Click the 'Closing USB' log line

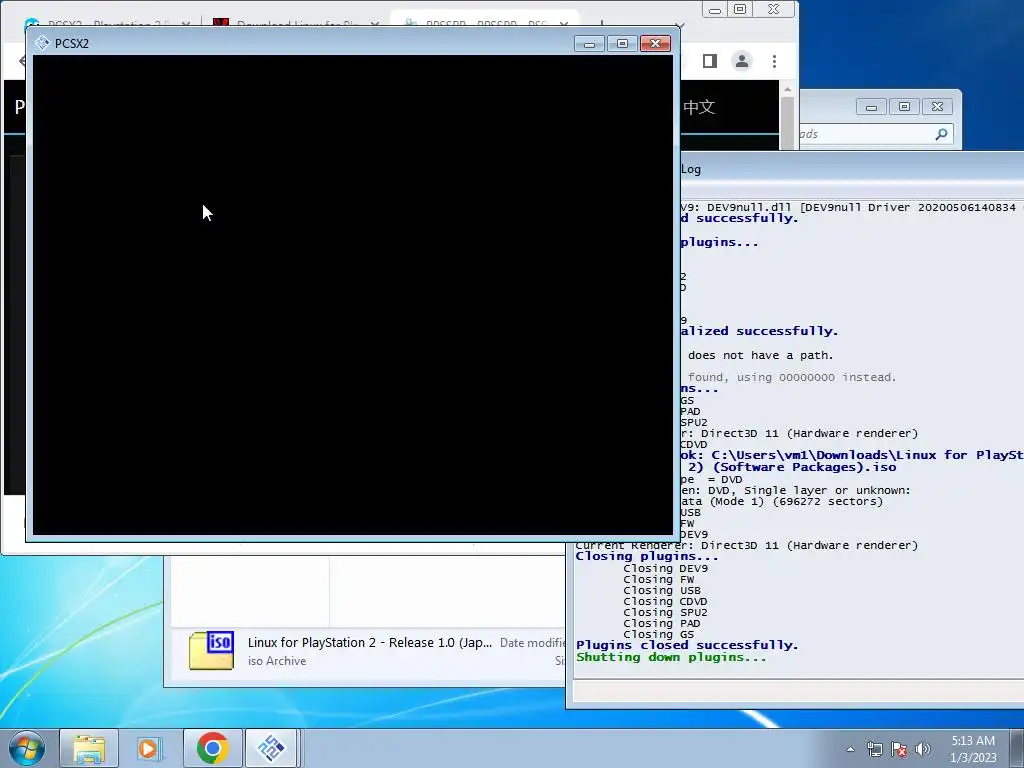click(662, 590)
